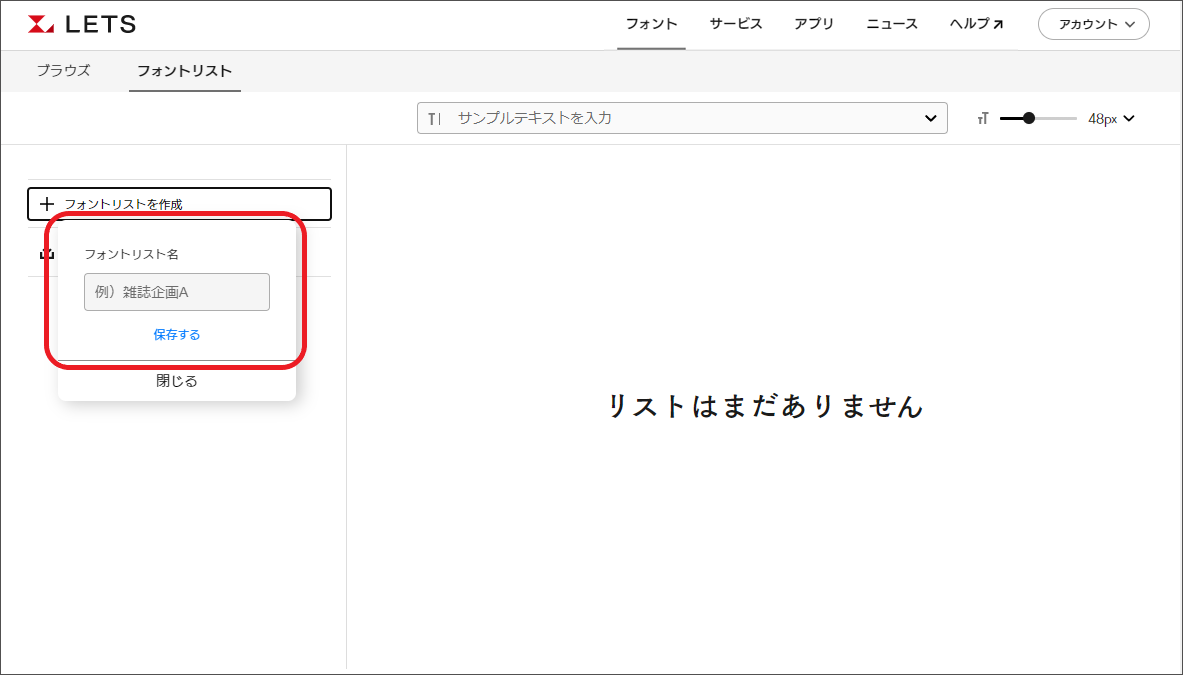Viewport: 1183px width, 675px height.
Task: Click the LETS logo in the header
Action: 82,24
